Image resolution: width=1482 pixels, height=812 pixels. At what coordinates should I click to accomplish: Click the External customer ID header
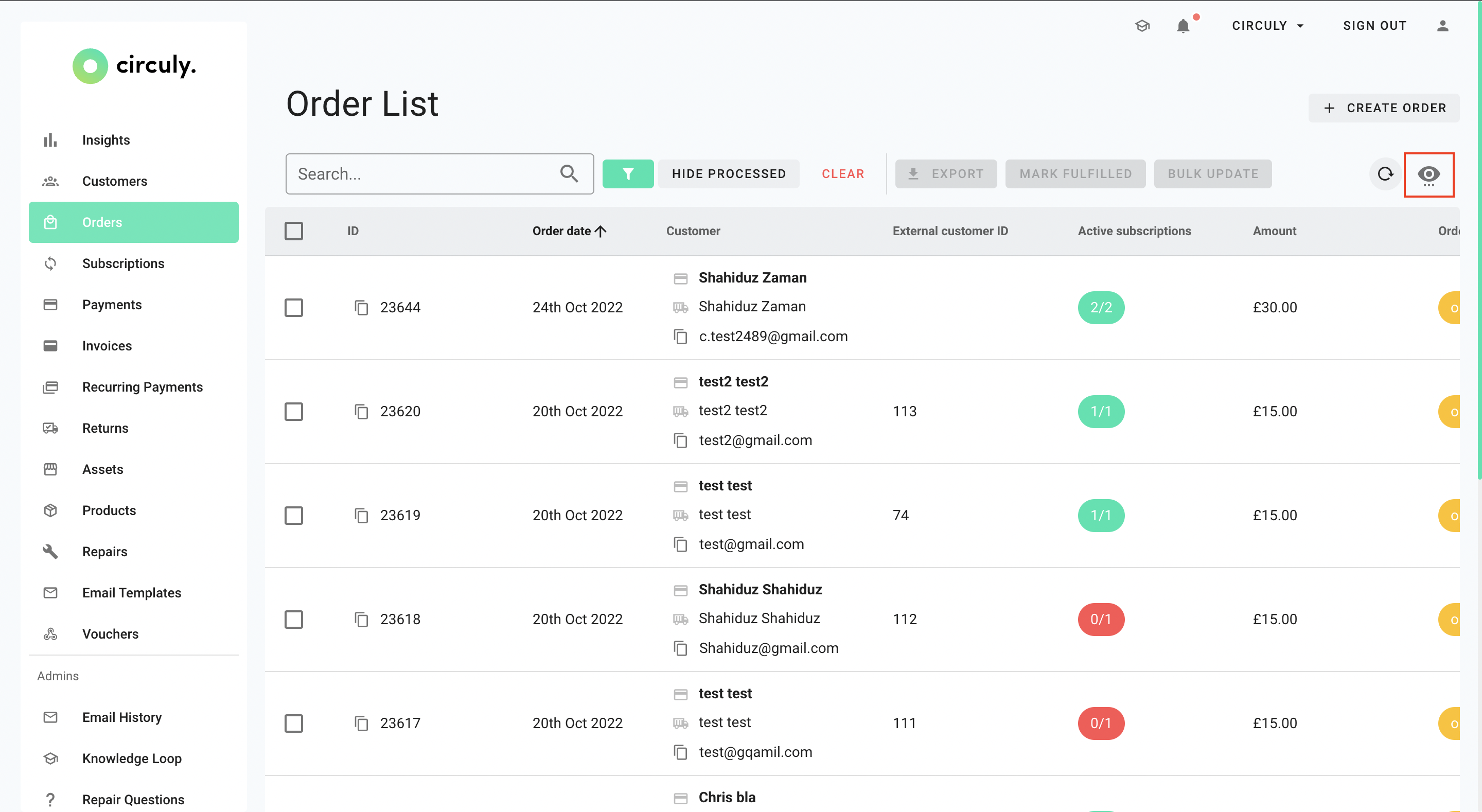950,231
